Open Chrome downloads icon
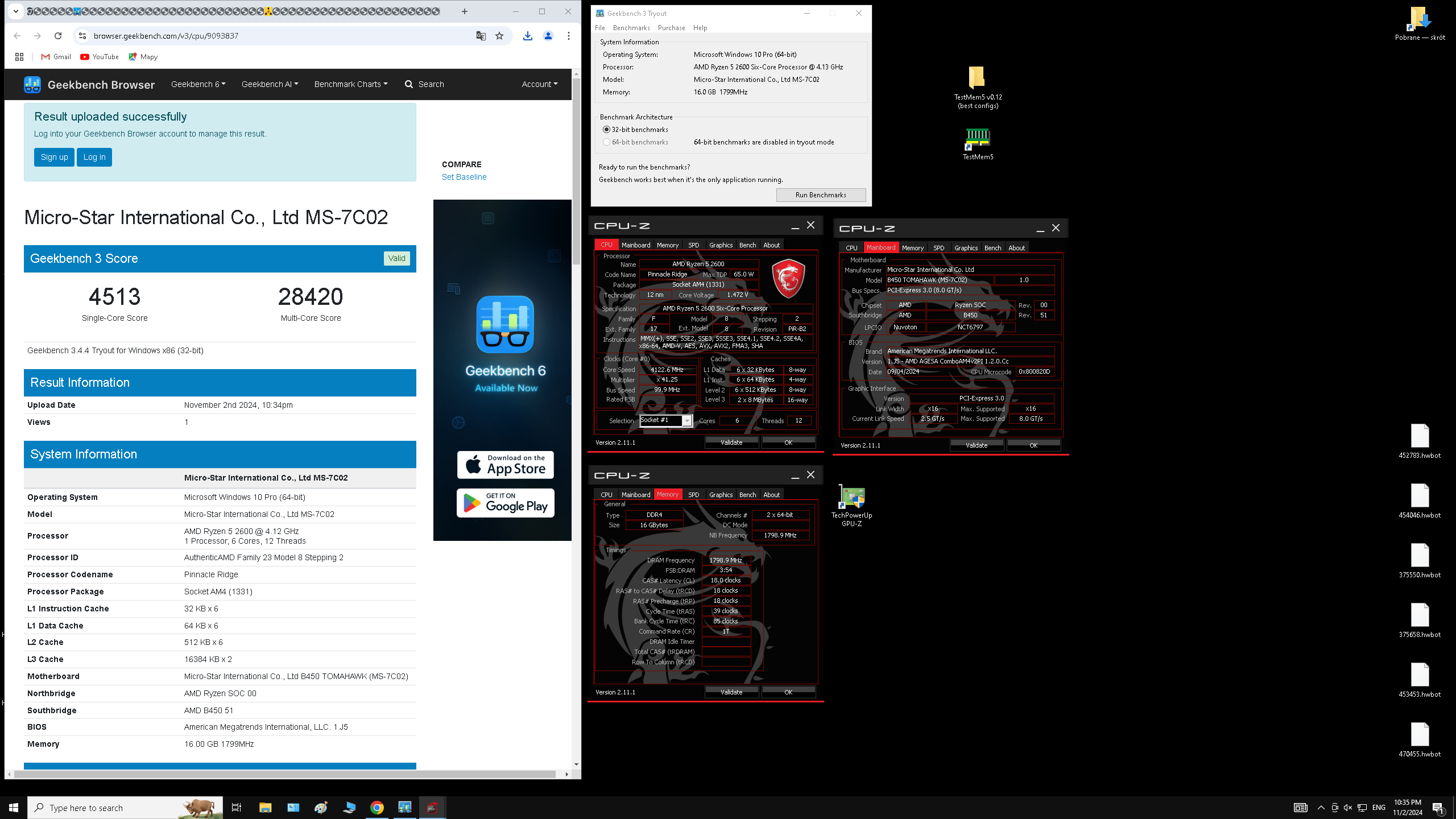The image size is (1456, 819). click(x=528, y=36)
